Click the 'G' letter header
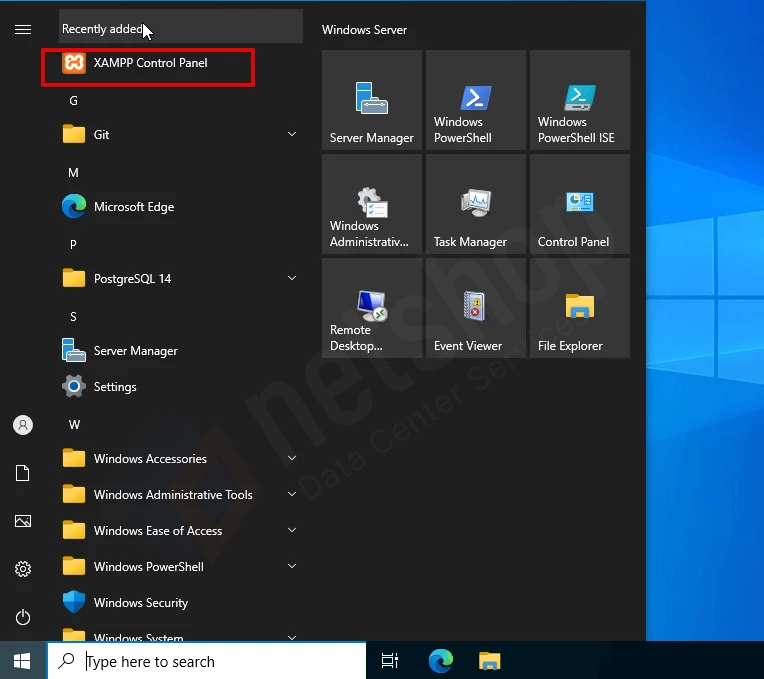 click(x=74, y=101)
